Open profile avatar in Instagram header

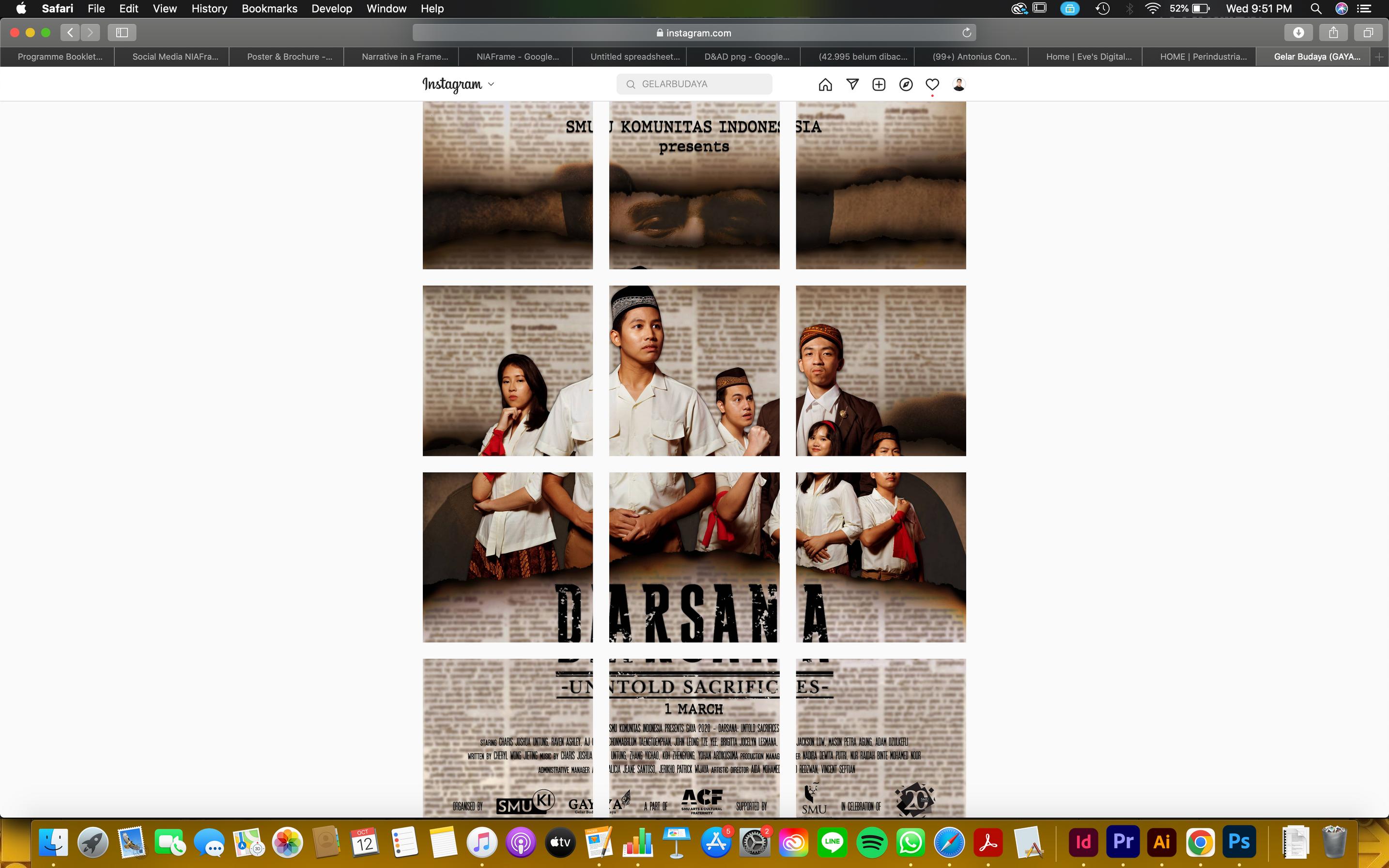[958, 84]
